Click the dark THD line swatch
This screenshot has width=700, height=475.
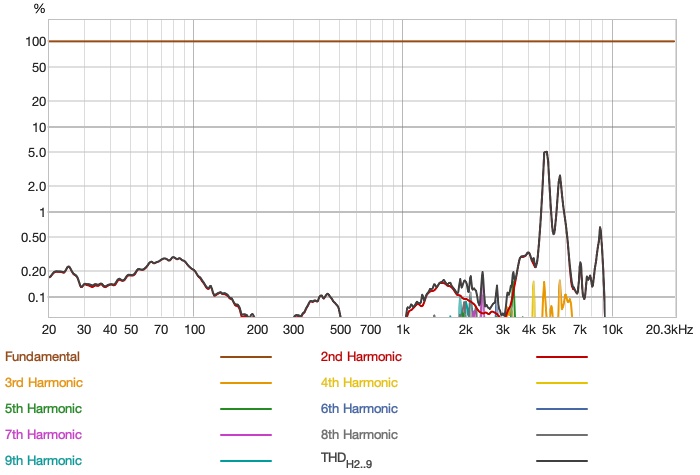tap(562, 461)
